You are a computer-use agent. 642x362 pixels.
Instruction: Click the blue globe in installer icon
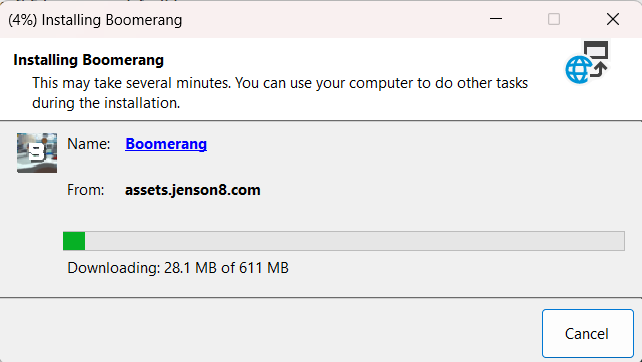(x=578, y=70)
